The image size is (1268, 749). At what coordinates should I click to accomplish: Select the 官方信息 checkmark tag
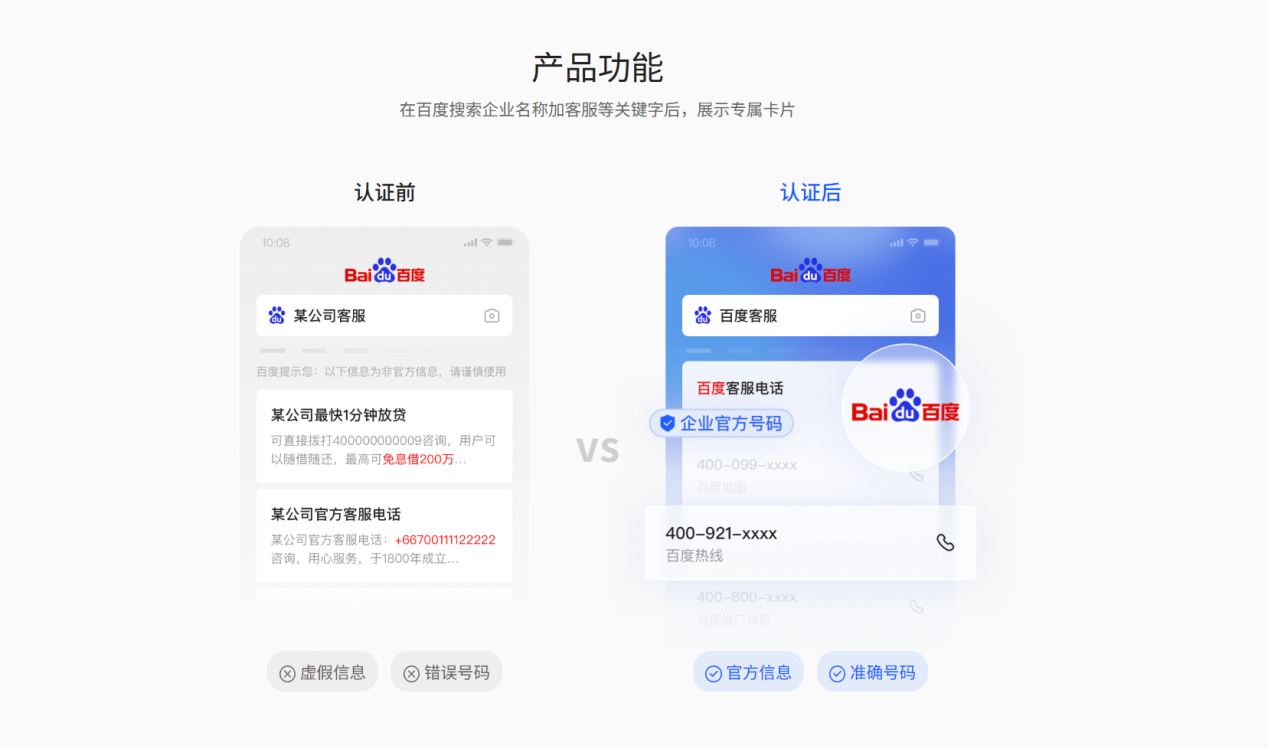[x=748, y=672]
